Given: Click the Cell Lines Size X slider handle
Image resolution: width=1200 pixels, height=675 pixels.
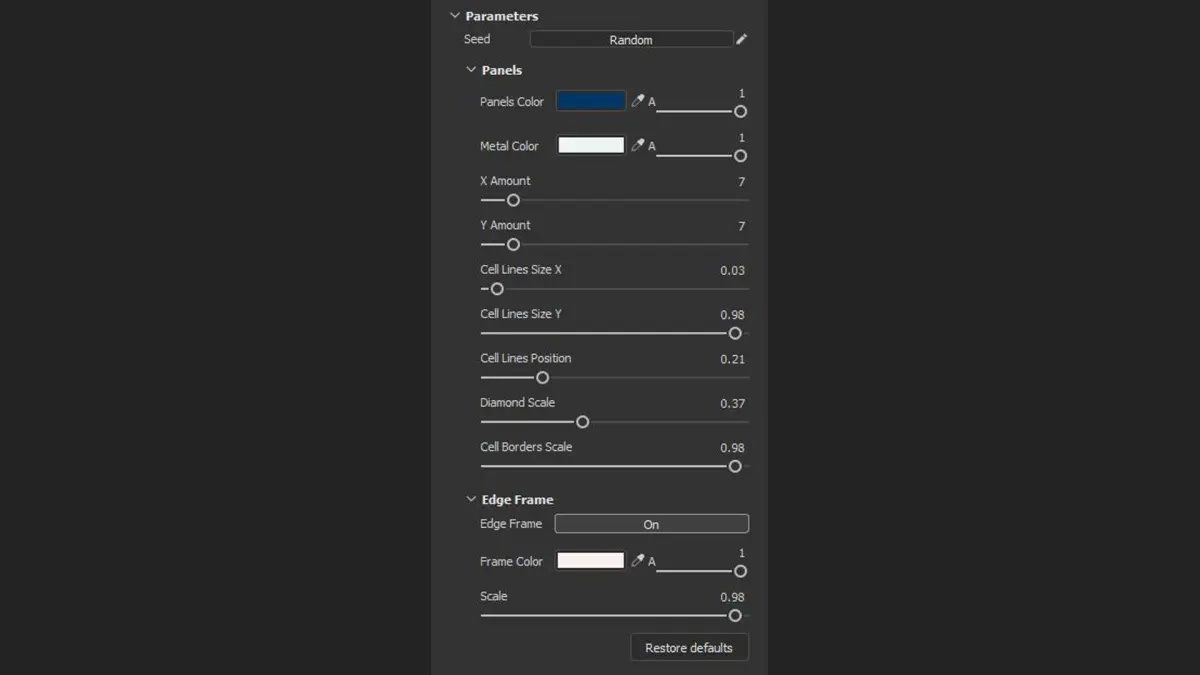Looking at the screenshot, I should [x=497, y=289].
